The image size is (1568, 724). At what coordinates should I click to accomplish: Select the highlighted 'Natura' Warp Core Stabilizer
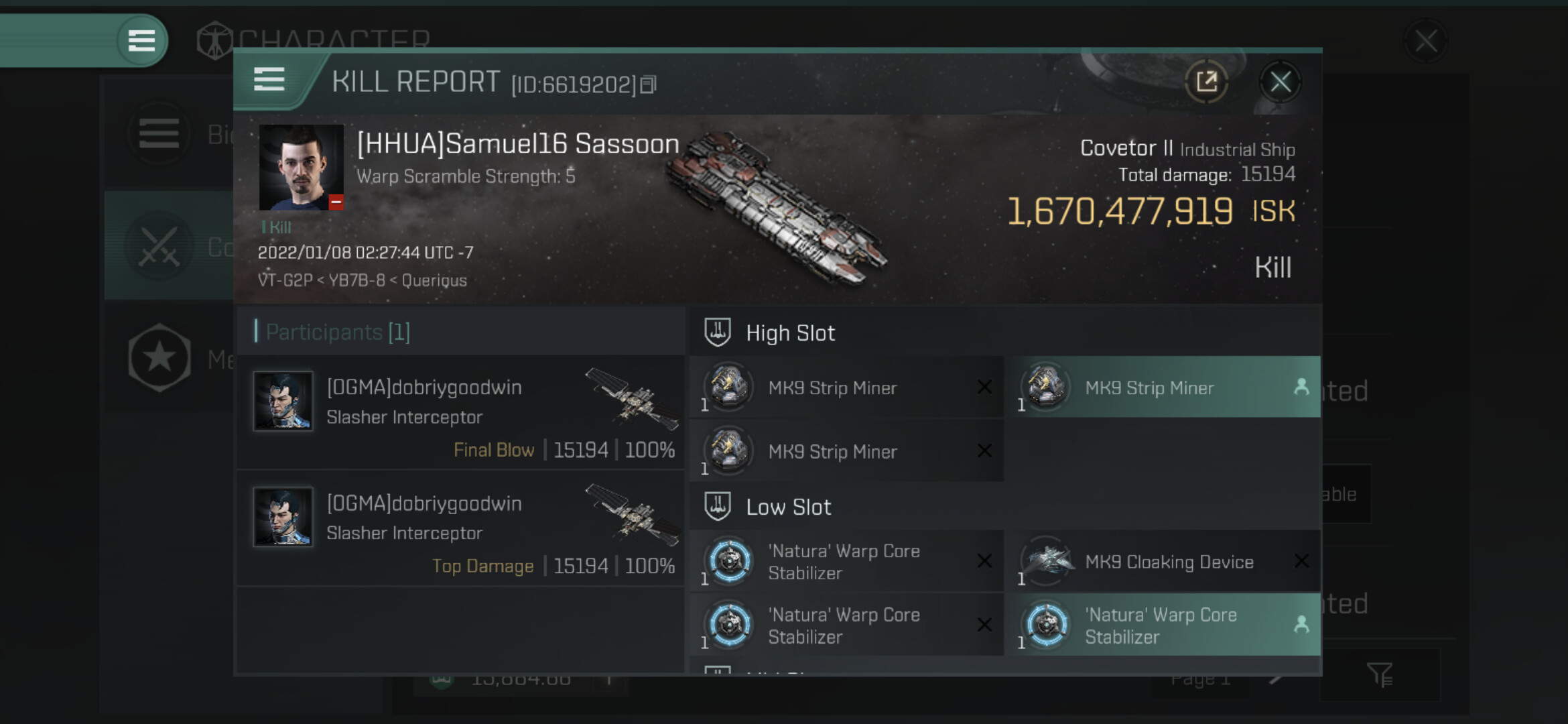tap(1166, 625)
